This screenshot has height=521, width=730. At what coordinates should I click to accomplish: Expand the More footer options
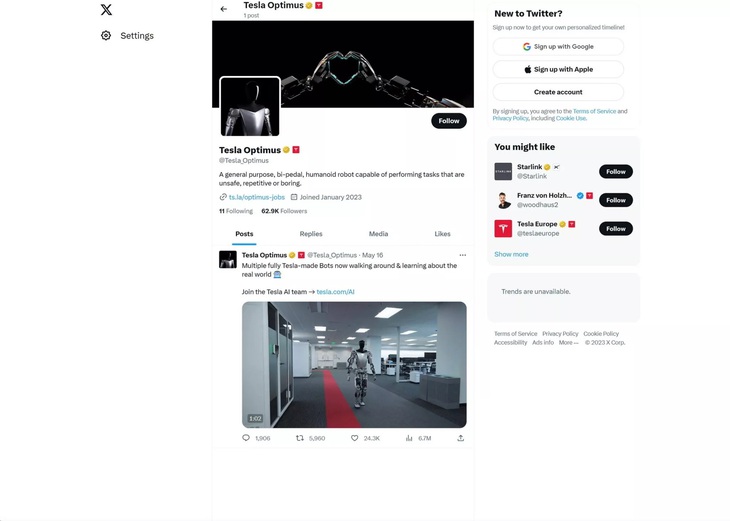(568, 342)
